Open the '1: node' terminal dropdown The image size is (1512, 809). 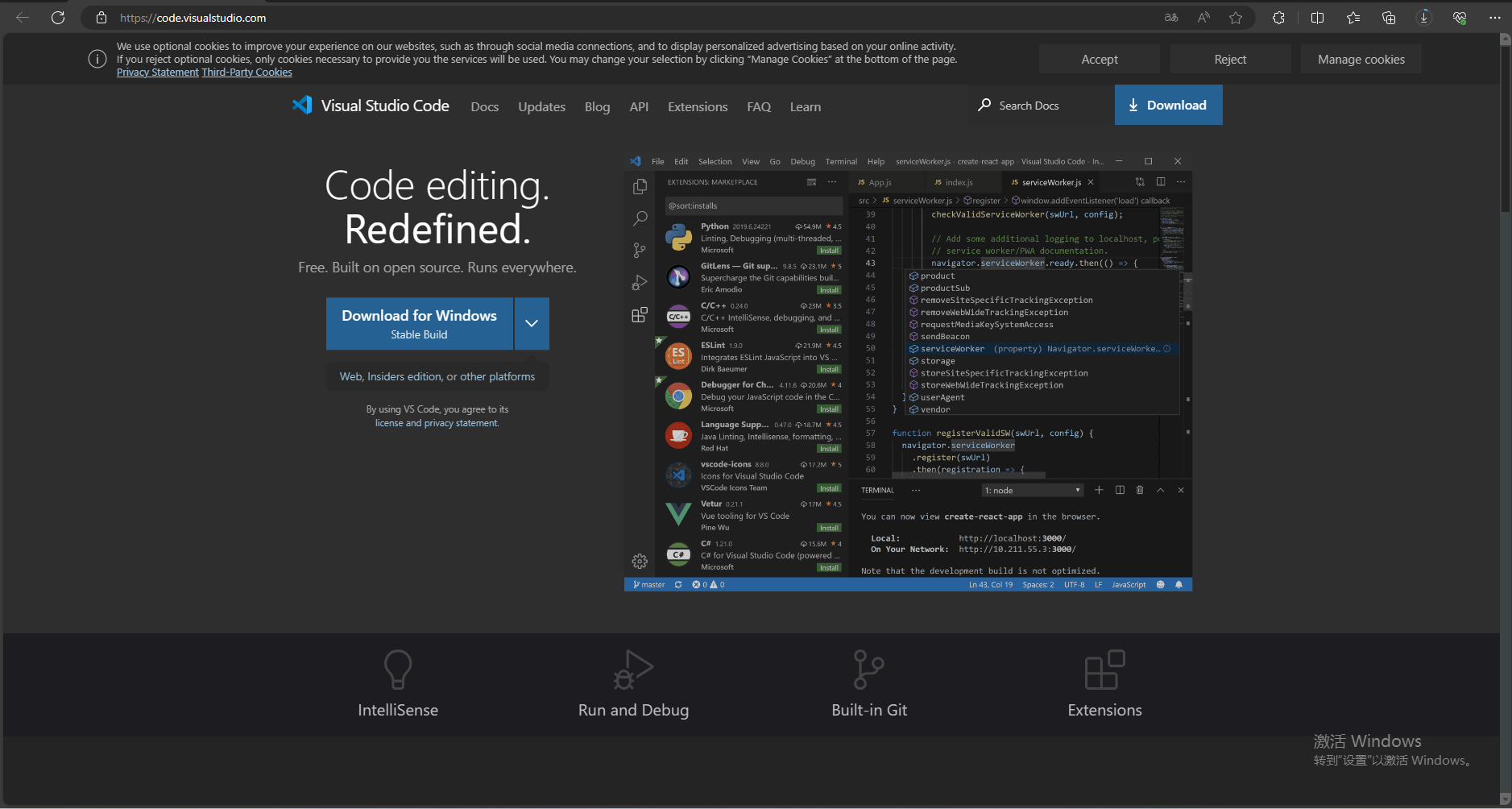(1032, 490)
